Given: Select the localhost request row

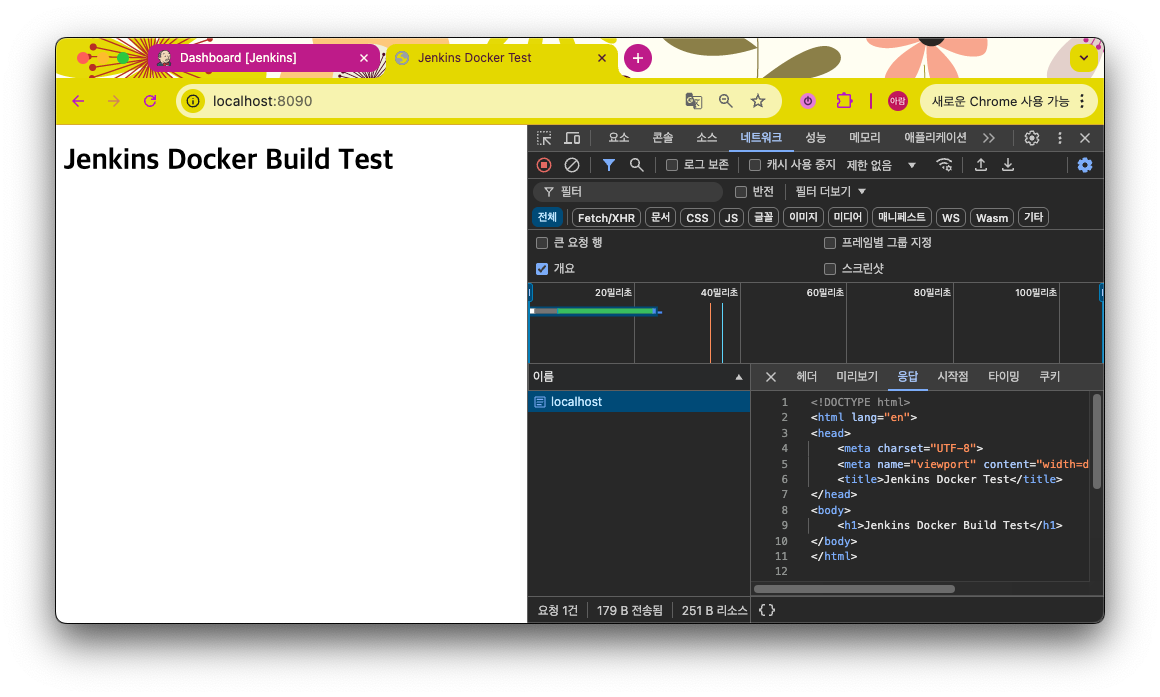Looking at the screenshot, I should (x=638, y=402).
